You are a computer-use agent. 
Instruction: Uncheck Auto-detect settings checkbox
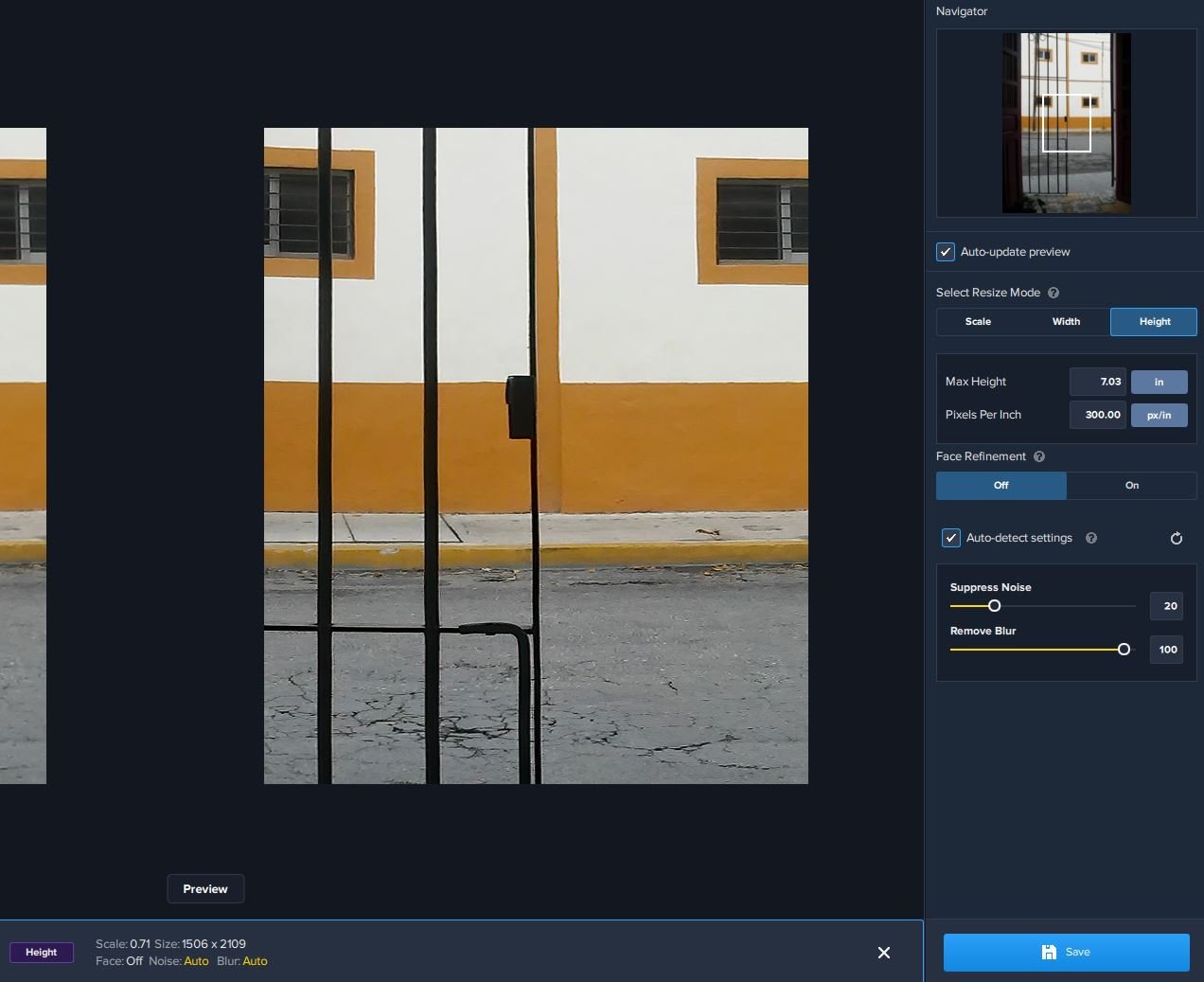coord(951,538)
